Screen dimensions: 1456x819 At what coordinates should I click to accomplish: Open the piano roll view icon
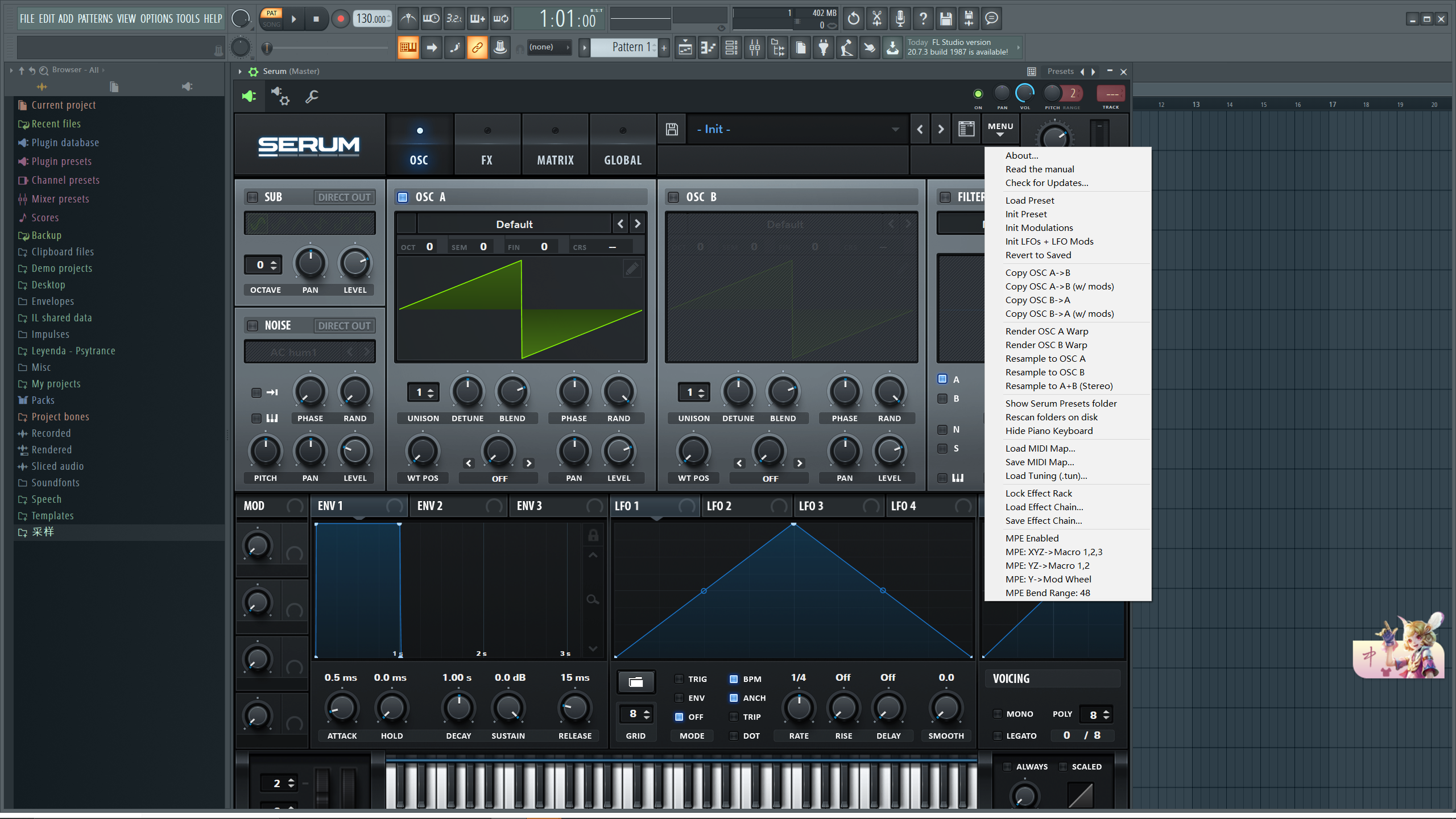pos(708,48)
